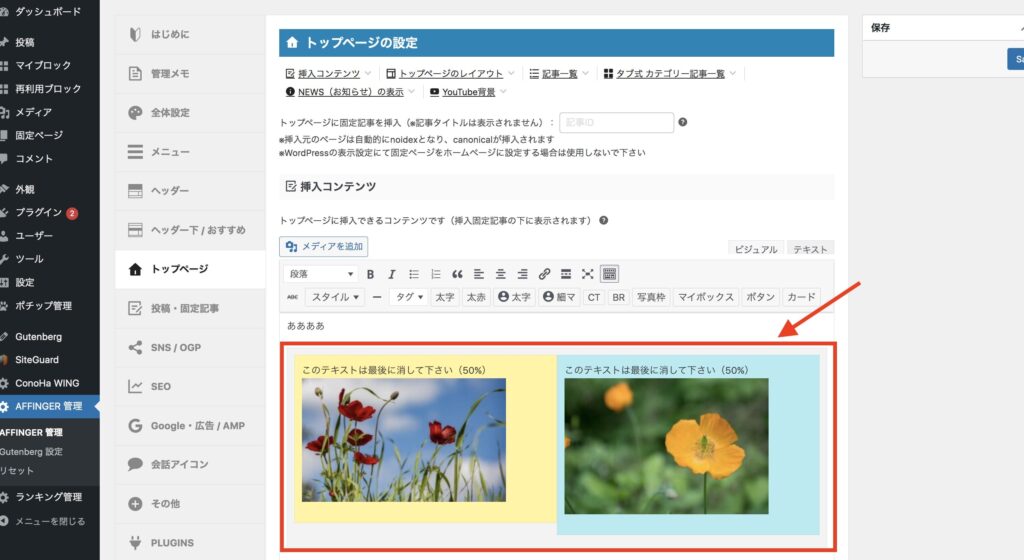Open the SEO settings menu item
The image size is (1024, 560).
pyautogui.click(x=160, y=386)
